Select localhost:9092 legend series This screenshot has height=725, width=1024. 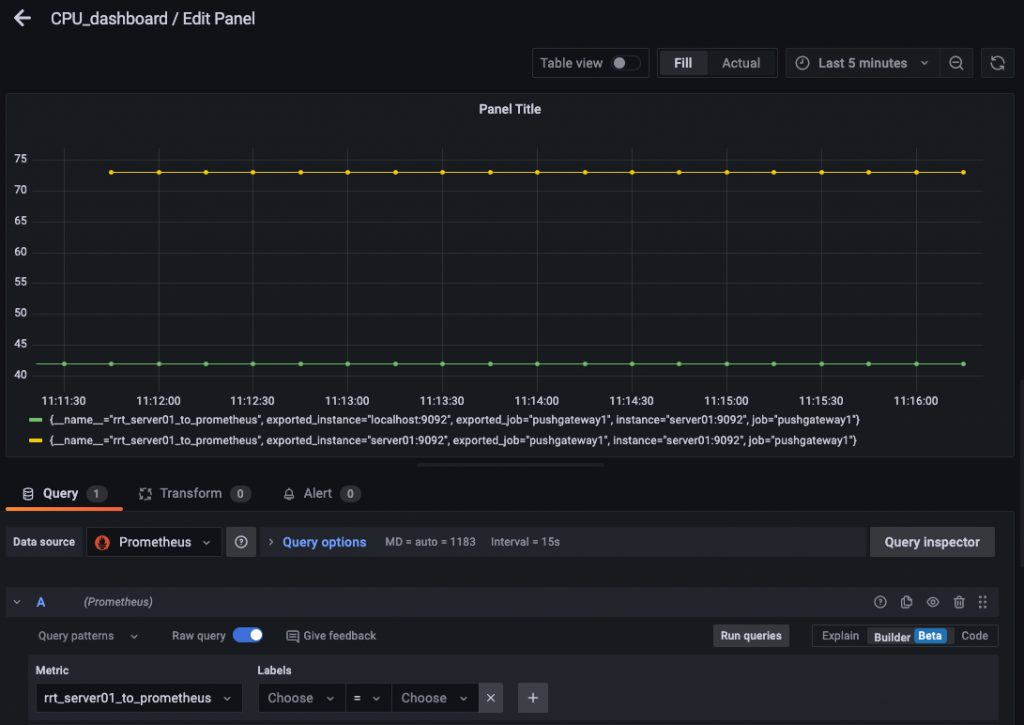[x=455, y=420]
